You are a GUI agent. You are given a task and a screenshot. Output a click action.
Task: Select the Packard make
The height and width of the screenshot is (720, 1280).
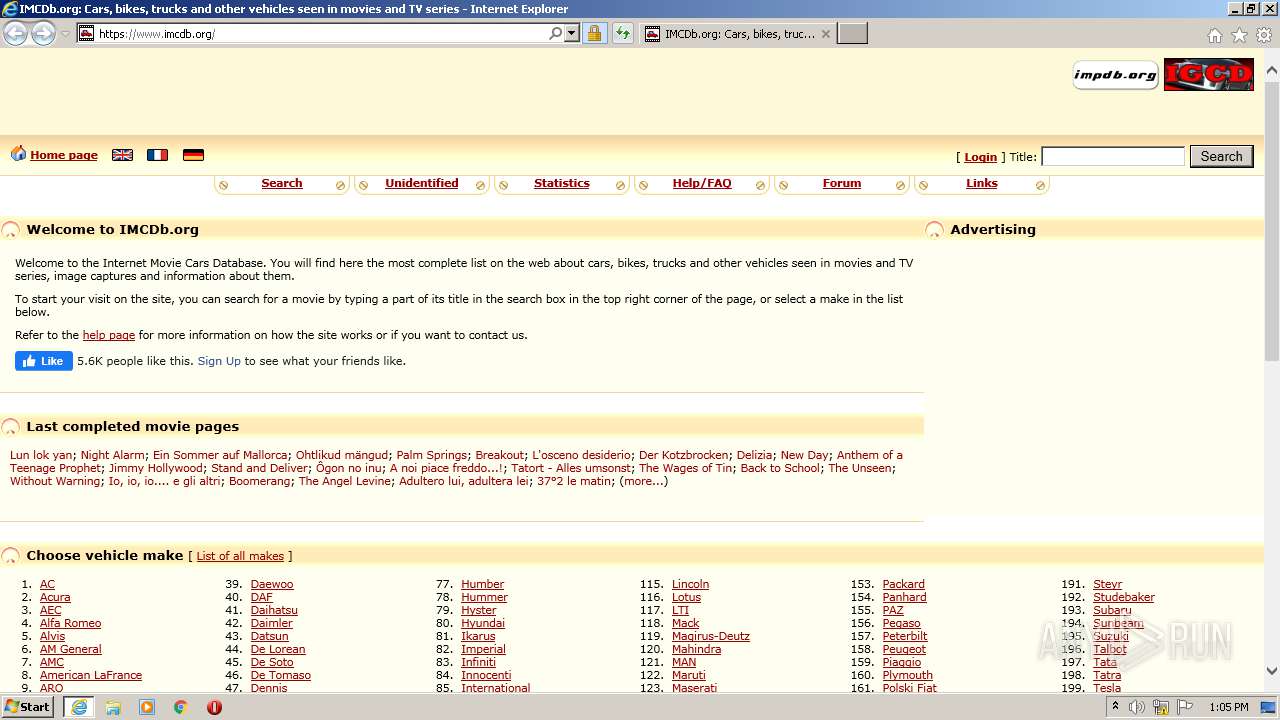point(904,584)
